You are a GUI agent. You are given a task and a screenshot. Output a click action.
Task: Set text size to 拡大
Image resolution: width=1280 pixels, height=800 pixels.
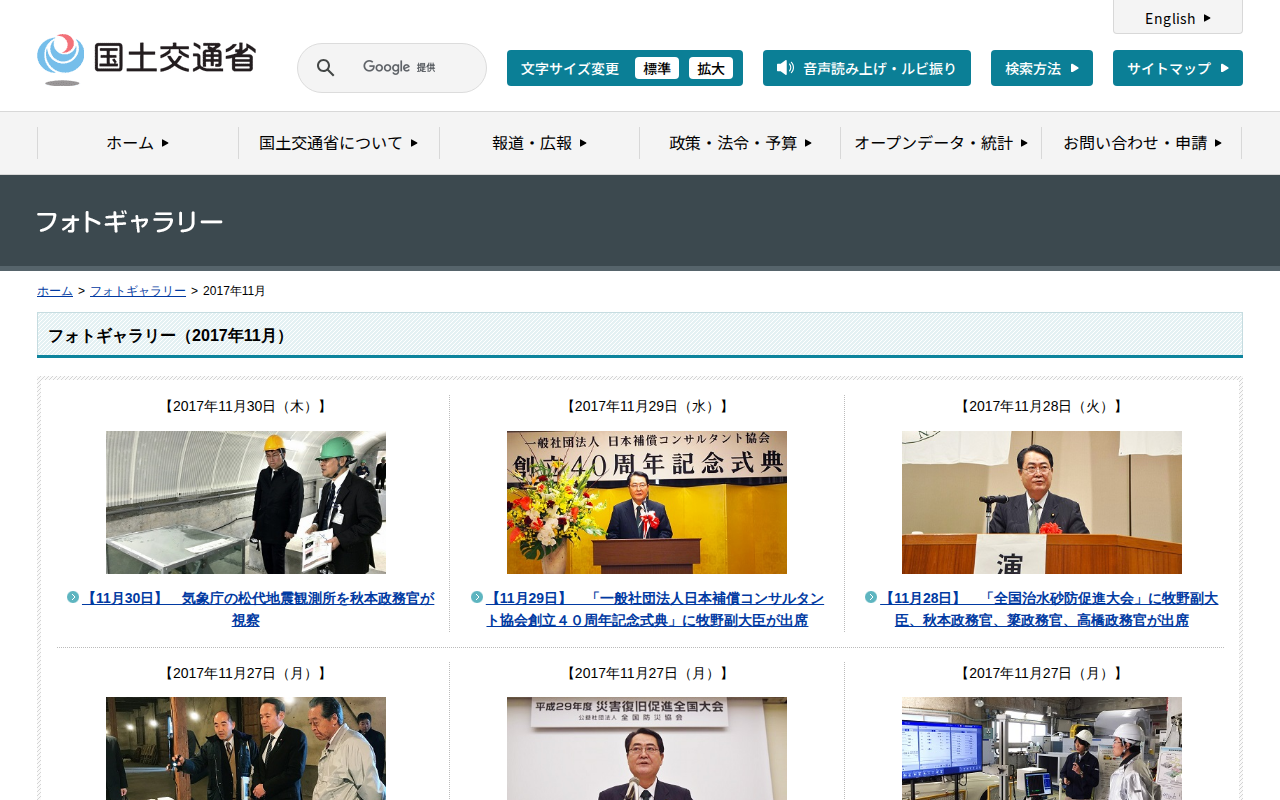click(711, 68)
